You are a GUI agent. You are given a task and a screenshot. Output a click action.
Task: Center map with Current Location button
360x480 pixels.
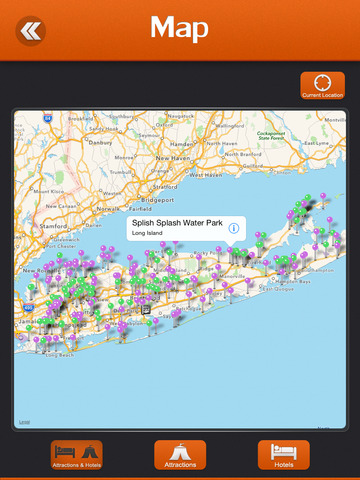(322, 85)
